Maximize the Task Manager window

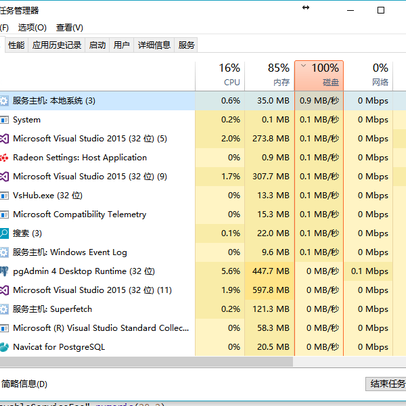coord(381,10)
